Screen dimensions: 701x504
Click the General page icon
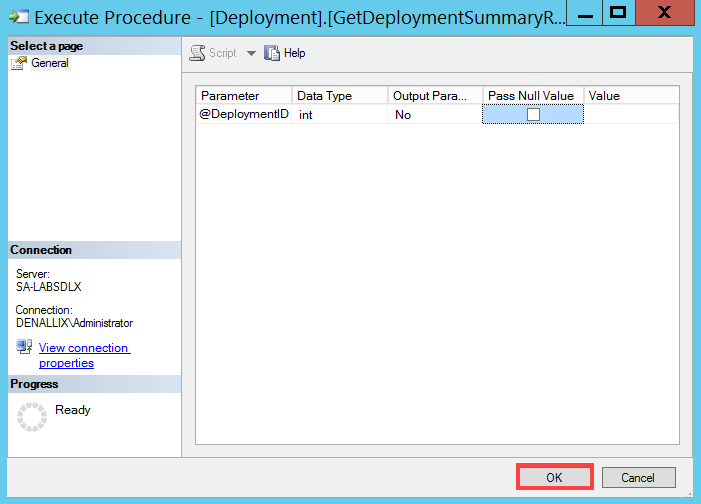[19, 63]
